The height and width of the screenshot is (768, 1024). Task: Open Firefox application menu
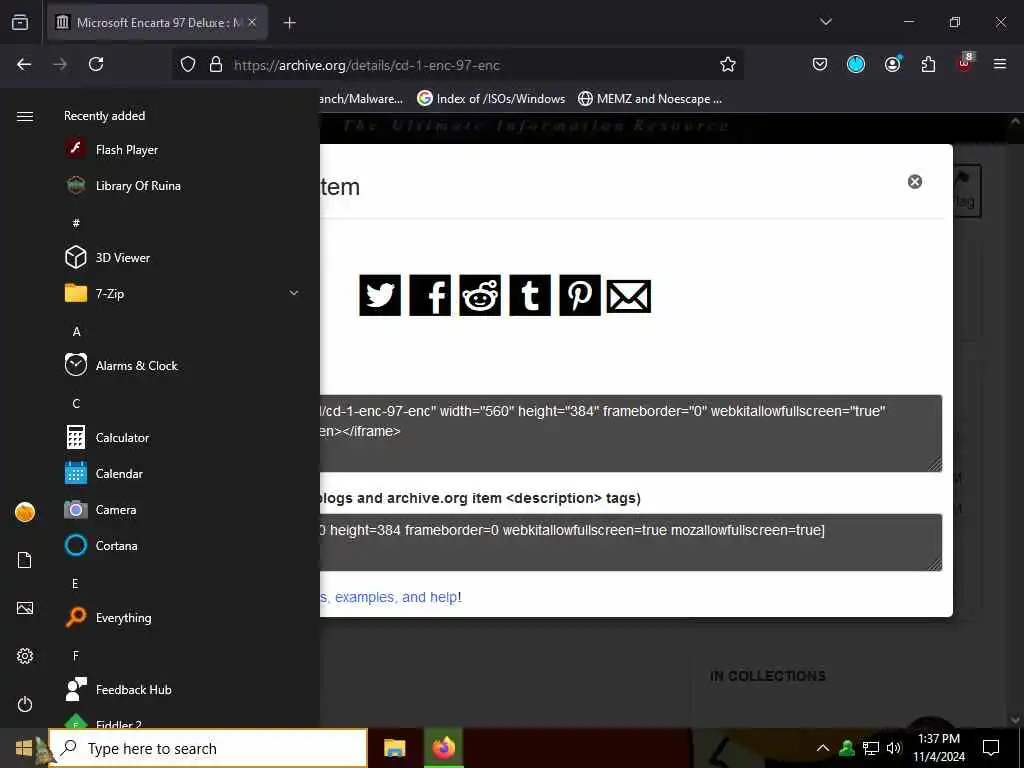(1000, 64)
